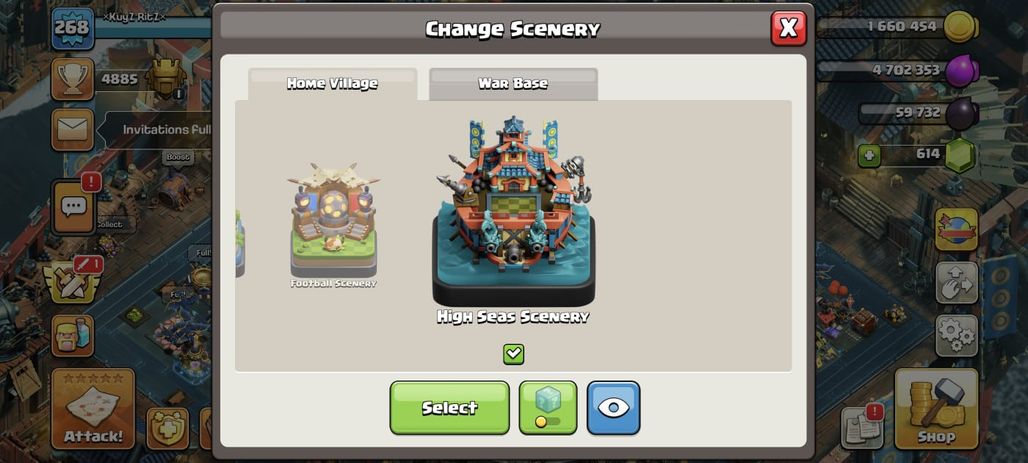
Task: Open the Shop button
Action: point(936,409)
